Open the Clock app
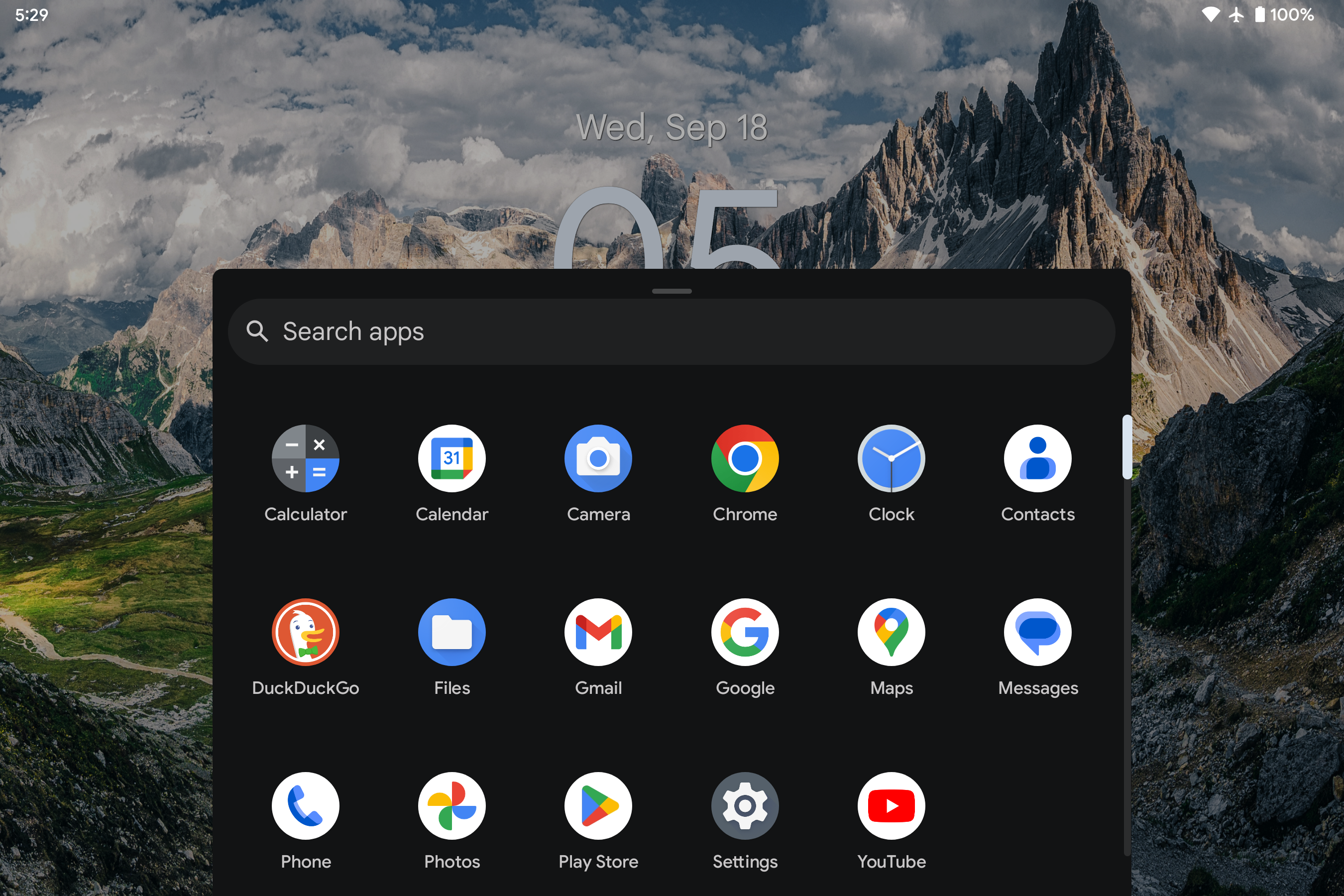Screen dimensions: 1344x896 [891, 458]
